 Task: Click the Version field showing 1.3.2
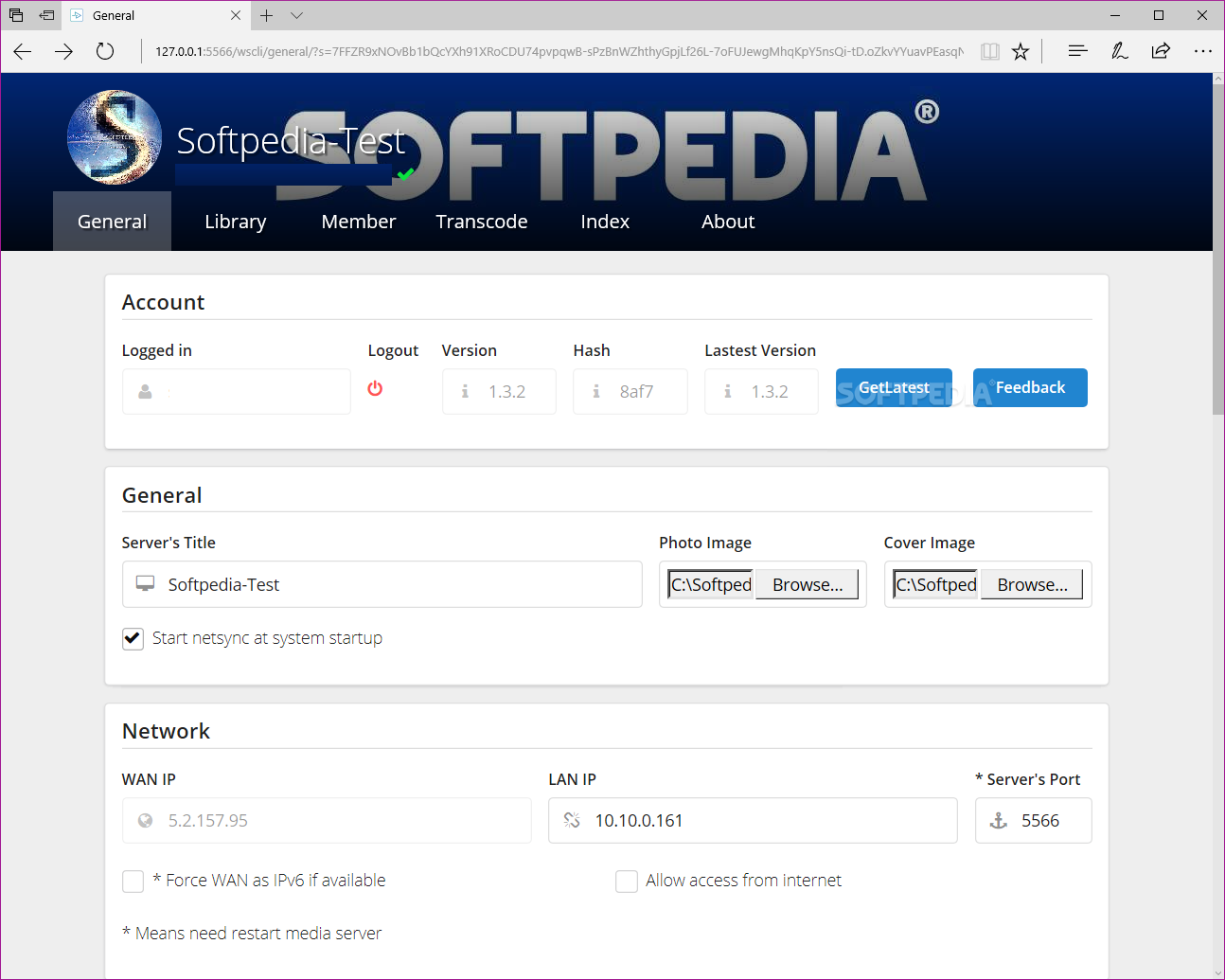click(x=499, y=391)
